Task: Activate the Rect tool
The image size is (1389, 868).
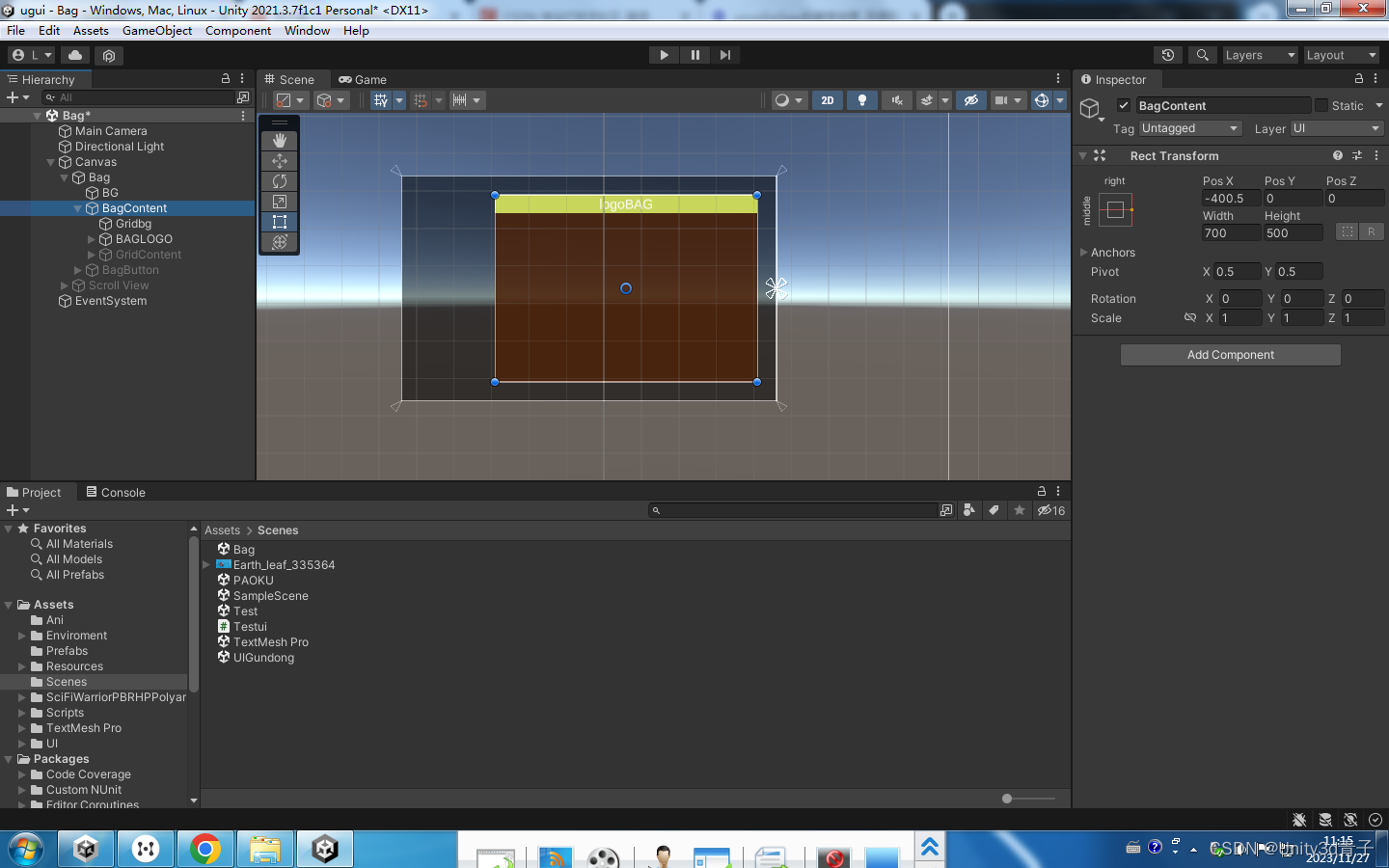Action: click(x=280, y=222)
